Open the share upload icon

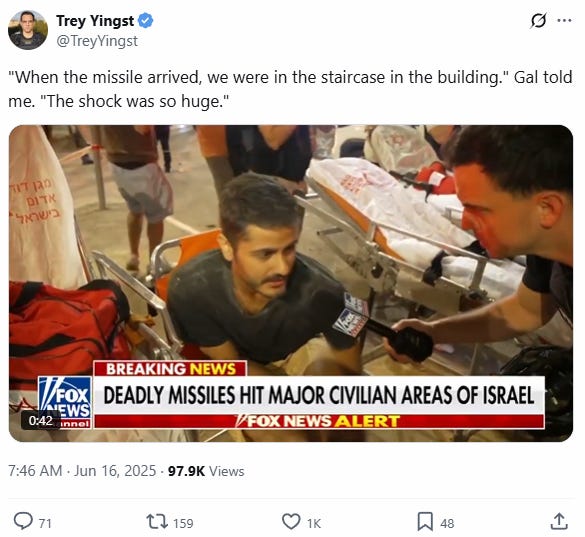point(559,521)
